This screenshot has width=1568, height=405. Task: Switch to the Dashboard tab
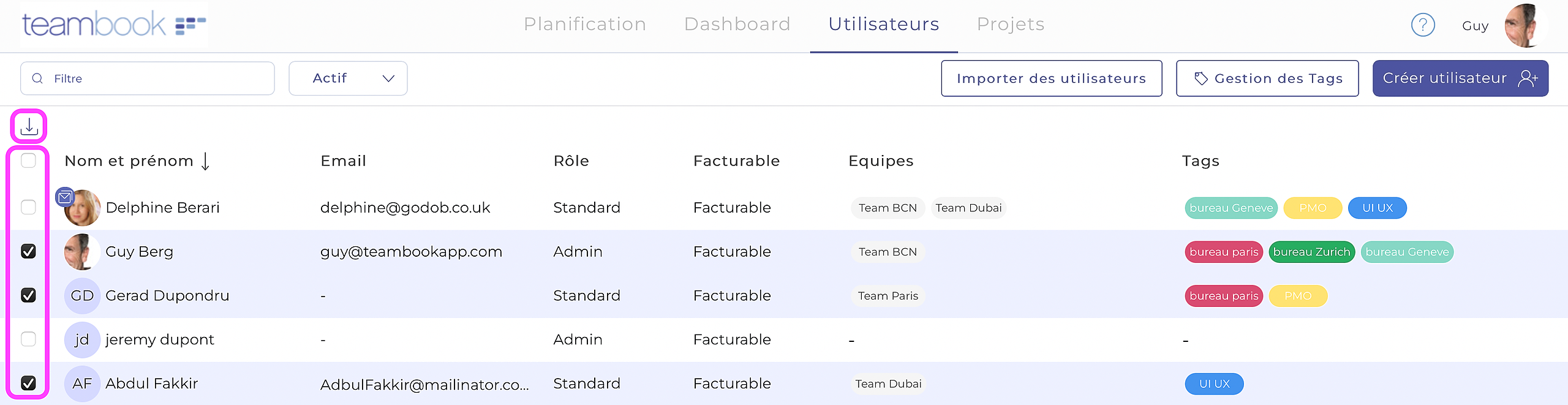pyautogui.click(x=737, y=24)
